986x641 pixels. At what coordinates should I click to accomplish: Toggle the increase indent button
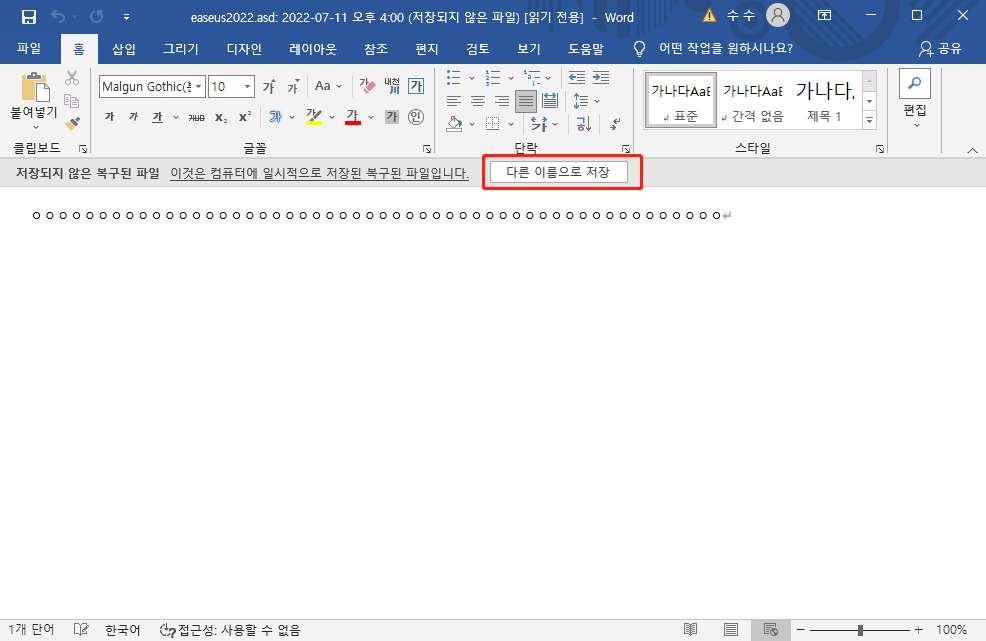(x=600, y=77)
